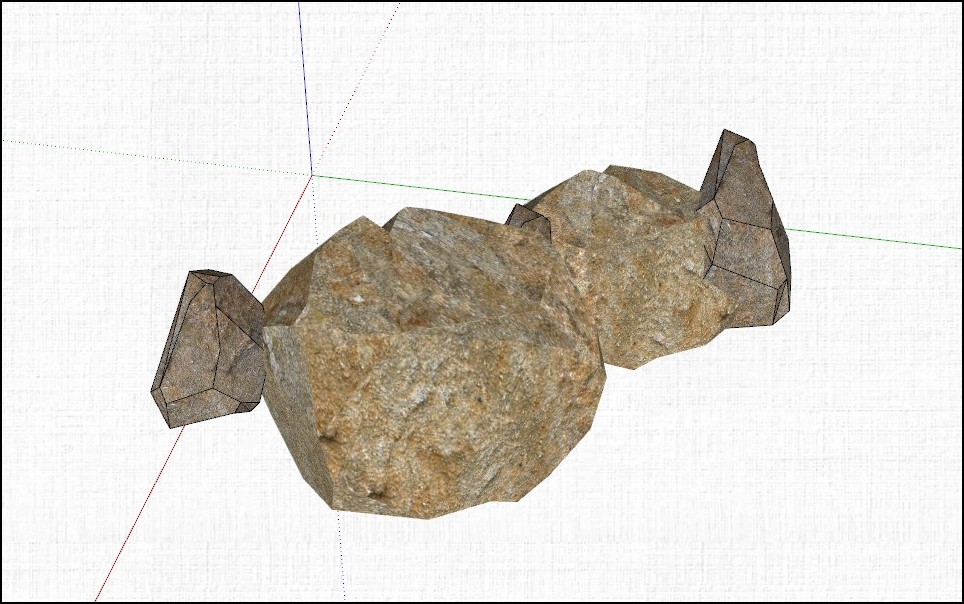Click the dotted green axis line
Image resolution: width=964 pixels, height=604 pixels.
(150, 156)
